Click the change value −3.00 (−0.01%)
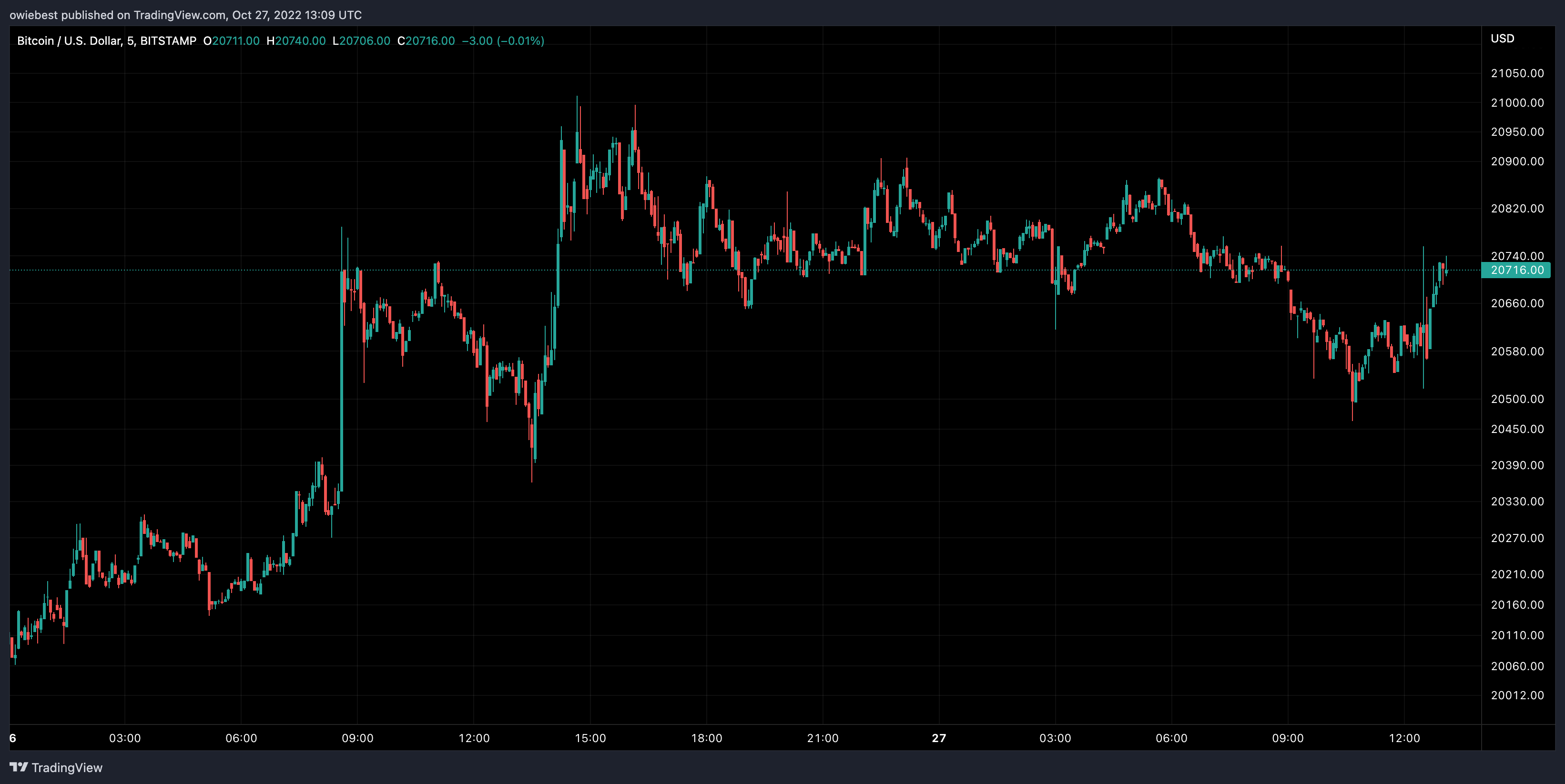The image size is (1565, 784). pos(503,40)
